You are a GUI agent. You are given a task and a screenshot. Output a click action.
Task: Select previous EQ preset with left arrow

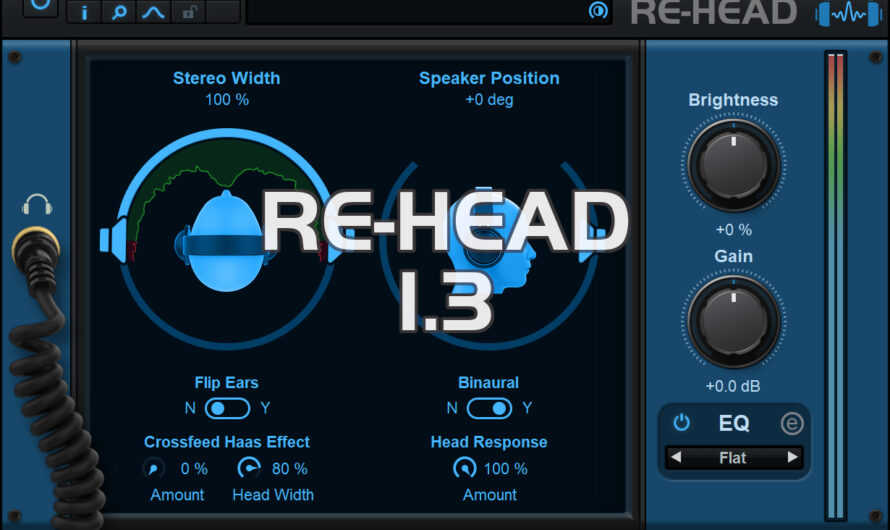(675, 457)
